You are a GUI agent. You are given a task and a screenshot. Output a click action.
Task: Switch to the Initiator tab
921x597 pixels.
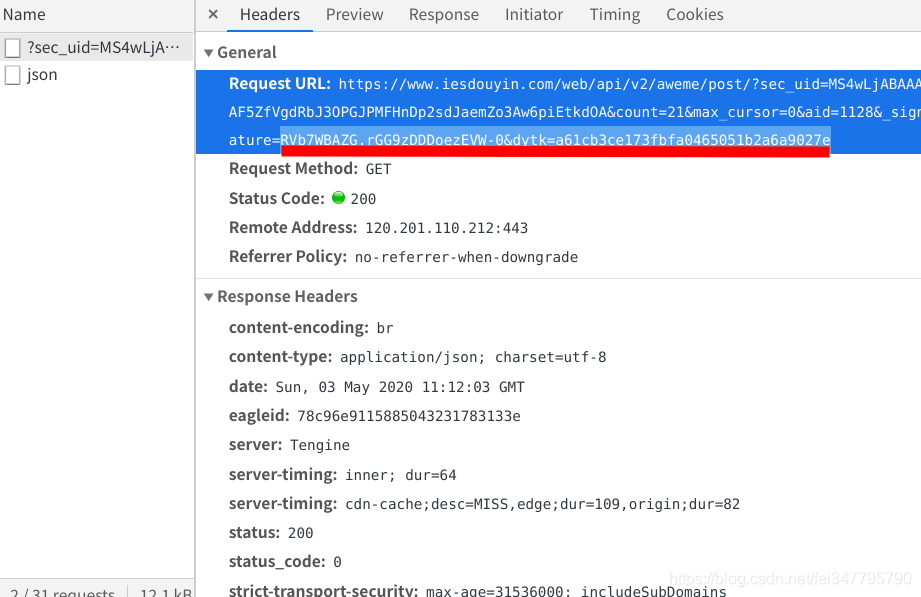[534, 15]
